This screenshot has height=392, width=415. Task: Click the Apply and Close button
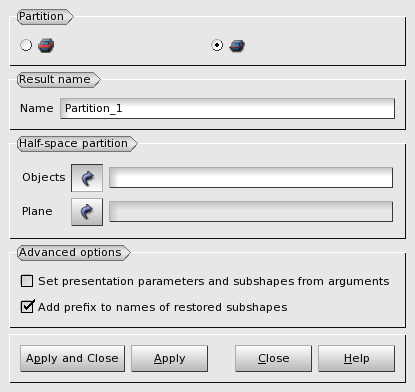(72, 358)
